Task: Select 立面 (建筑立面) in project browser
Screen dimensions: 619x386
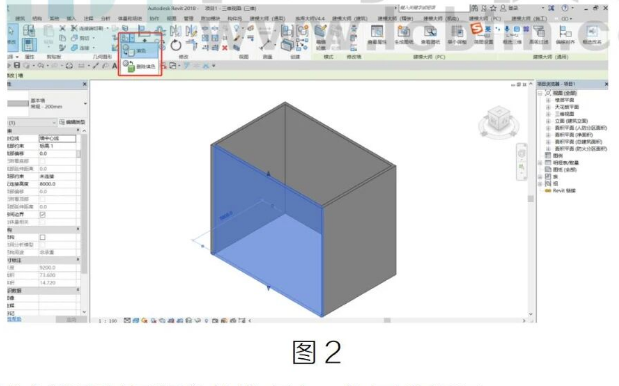Action: 571,121
